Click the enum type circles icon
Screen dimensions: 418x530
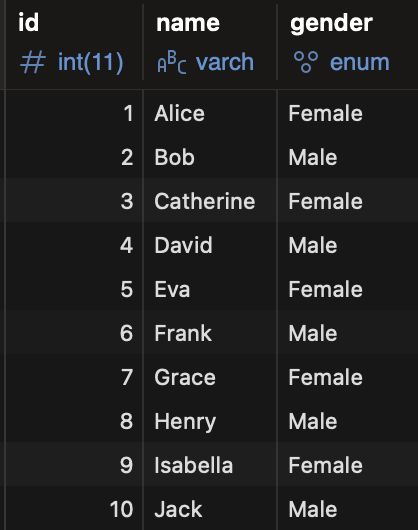[x=306, y=62]
